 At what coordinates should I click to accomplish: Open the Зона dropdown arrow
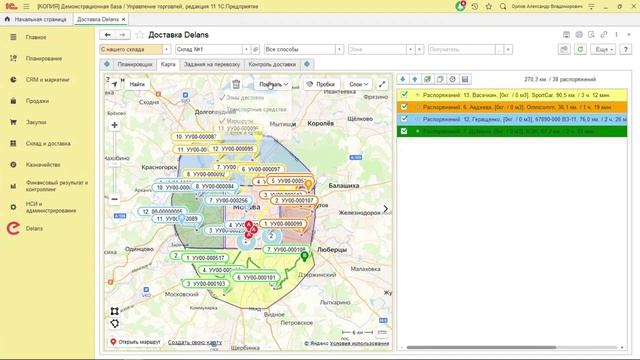[x=410, y=49]
